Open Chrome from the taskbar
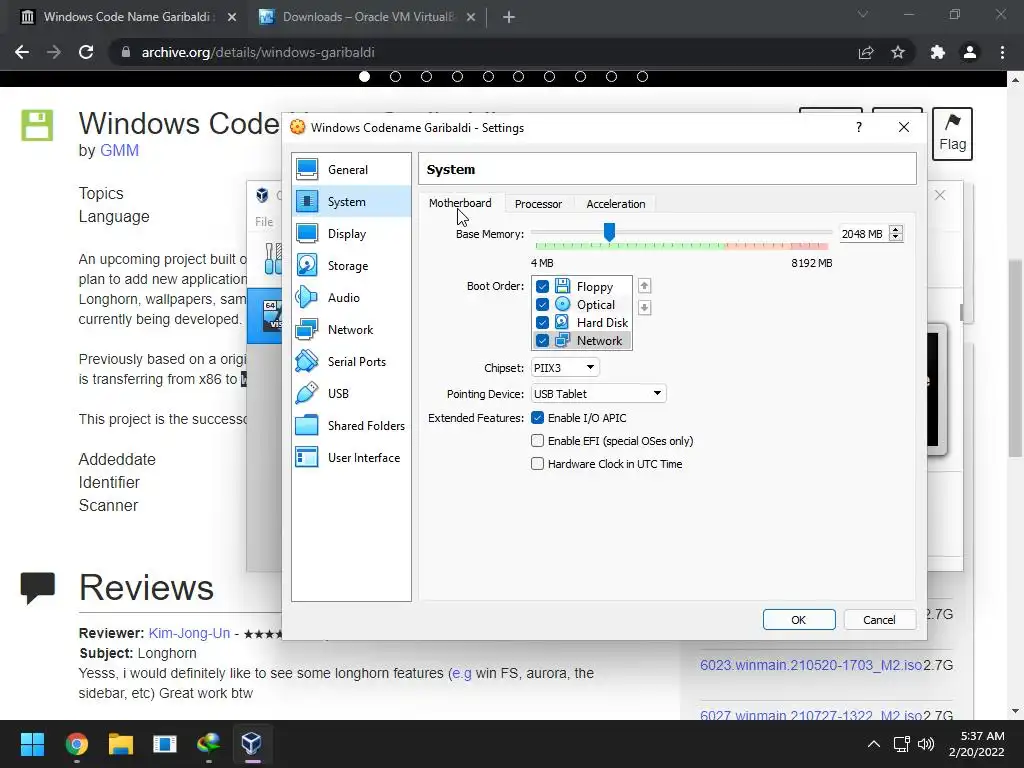The width and height of the screenshot is (1024, 768). (x=76, y=744)
